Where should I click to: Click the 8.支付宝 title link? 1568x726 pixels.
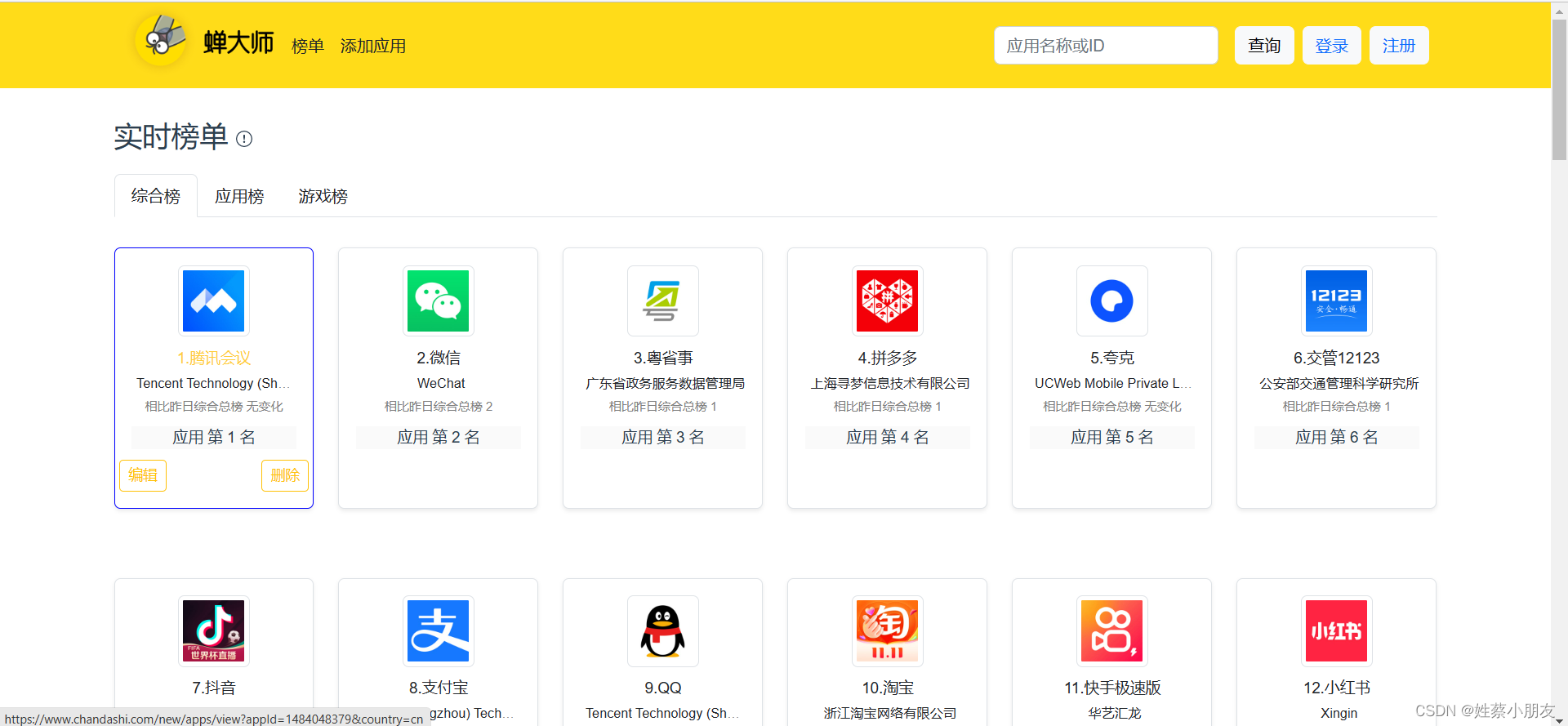[x=439, y=688]
